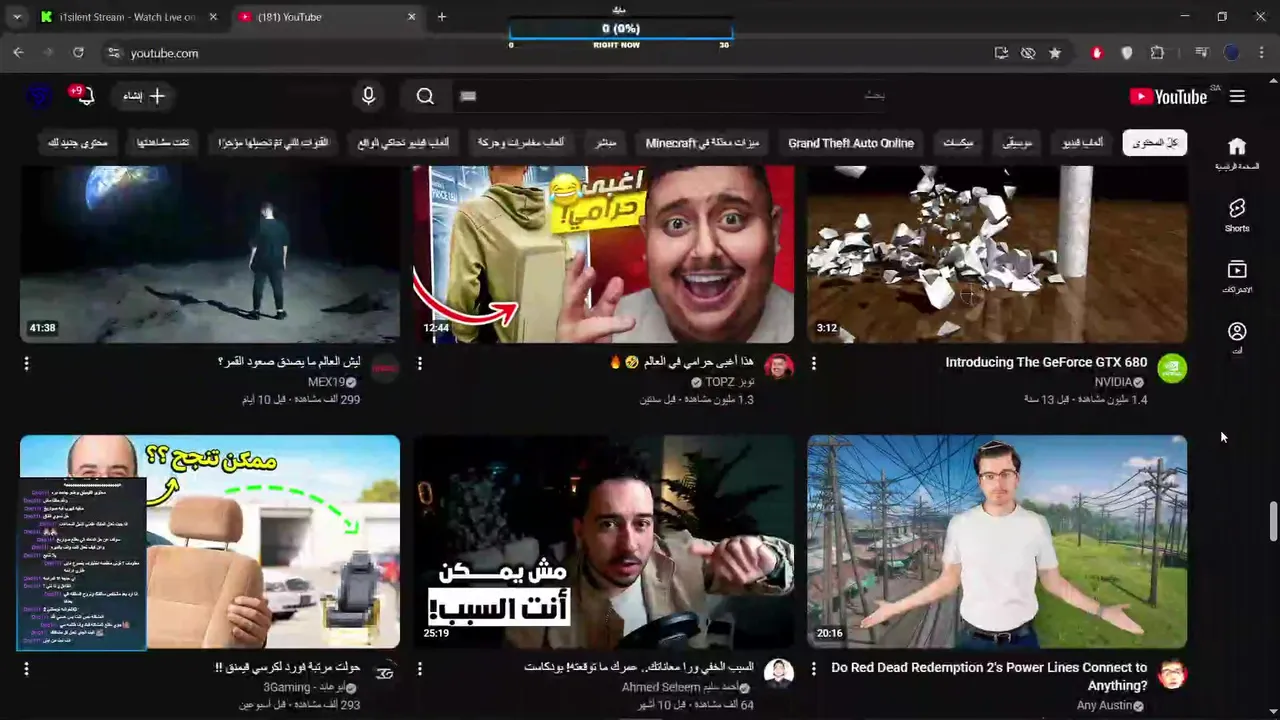This screenshot has height=720, width=1280.
Task: Open Red Dead Redemption power lines thumbnail
Action: tap(997, 541)
